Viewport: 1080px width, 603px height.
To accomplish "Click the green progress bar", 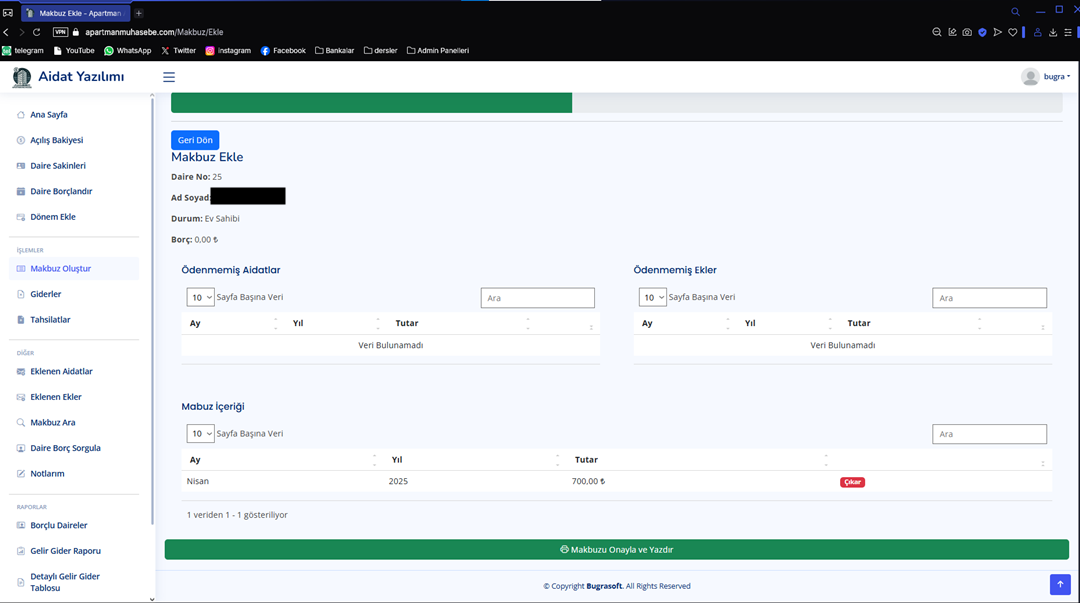I will pyautogui.click(x=371, y=103).
